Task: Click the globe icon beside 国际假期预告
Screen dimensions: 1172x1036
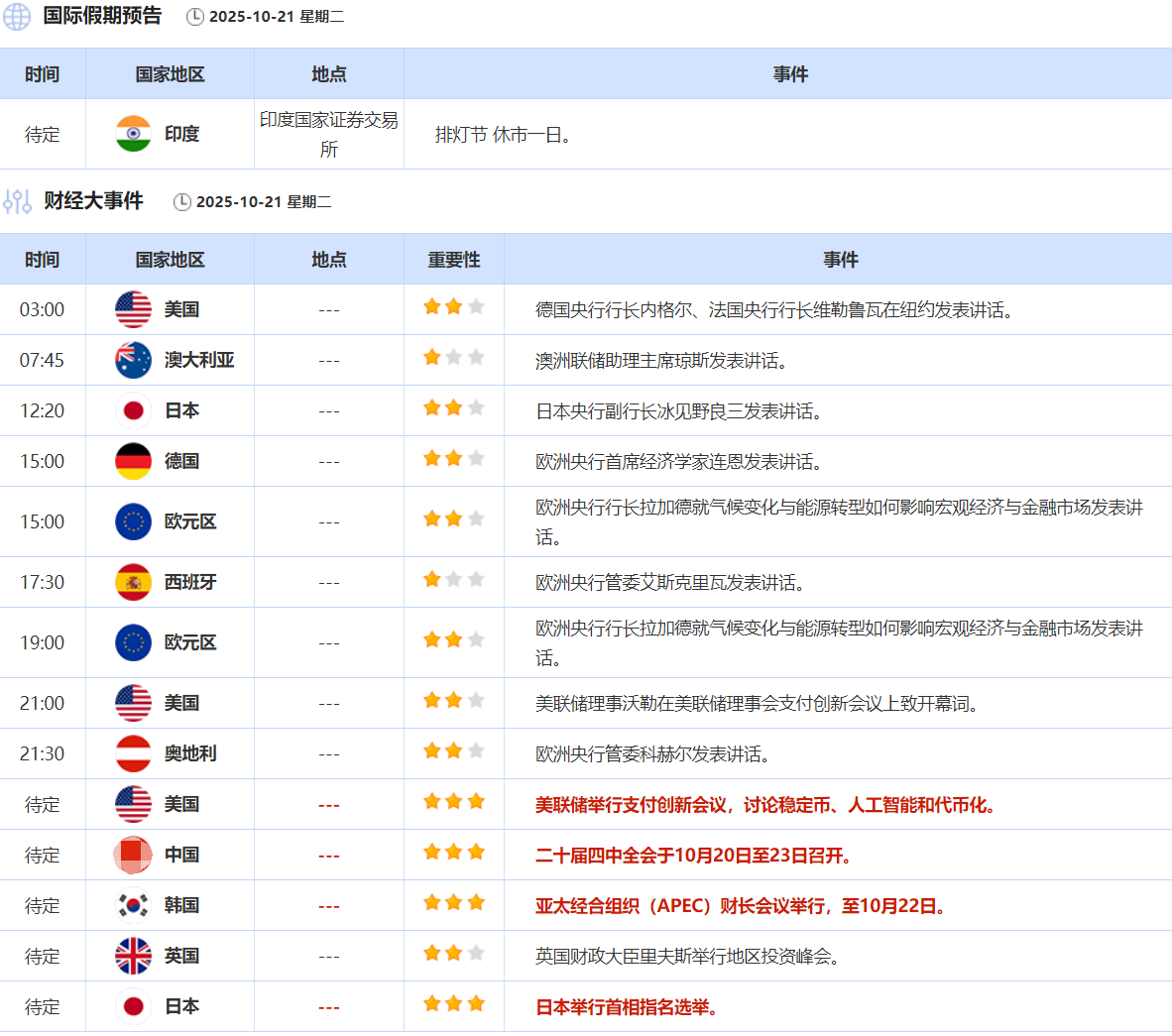Action: tap(17, 16)
